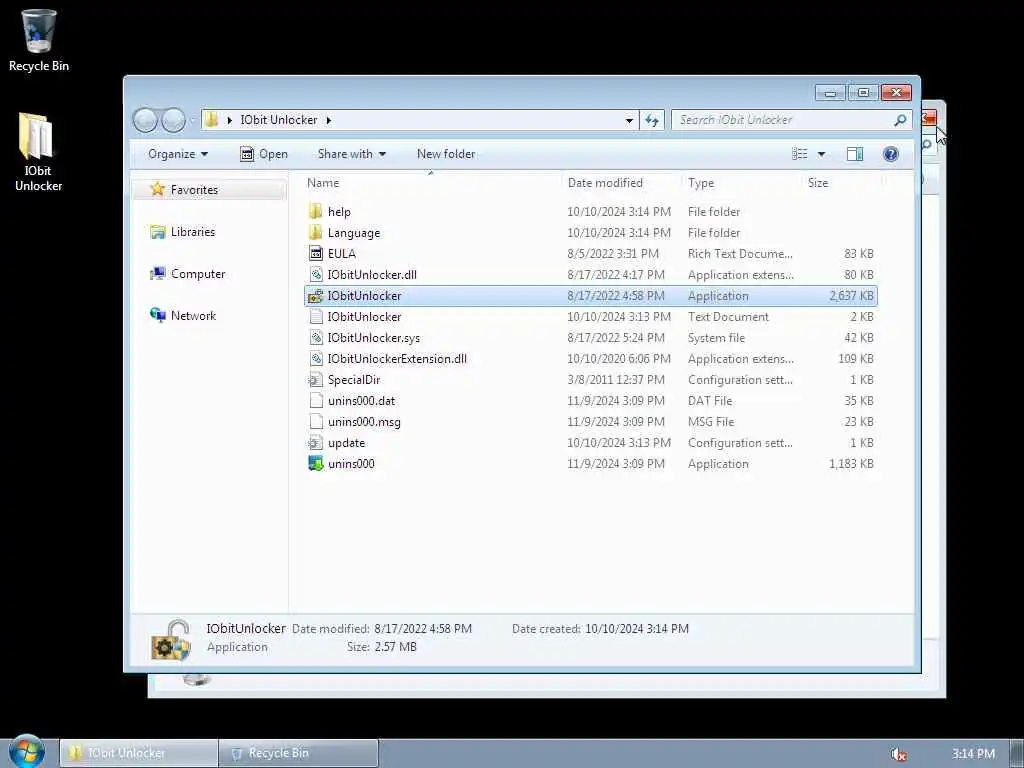Click the 109 KB size cell
This screenshot has height=768, width=1024.
coord(856,359)
